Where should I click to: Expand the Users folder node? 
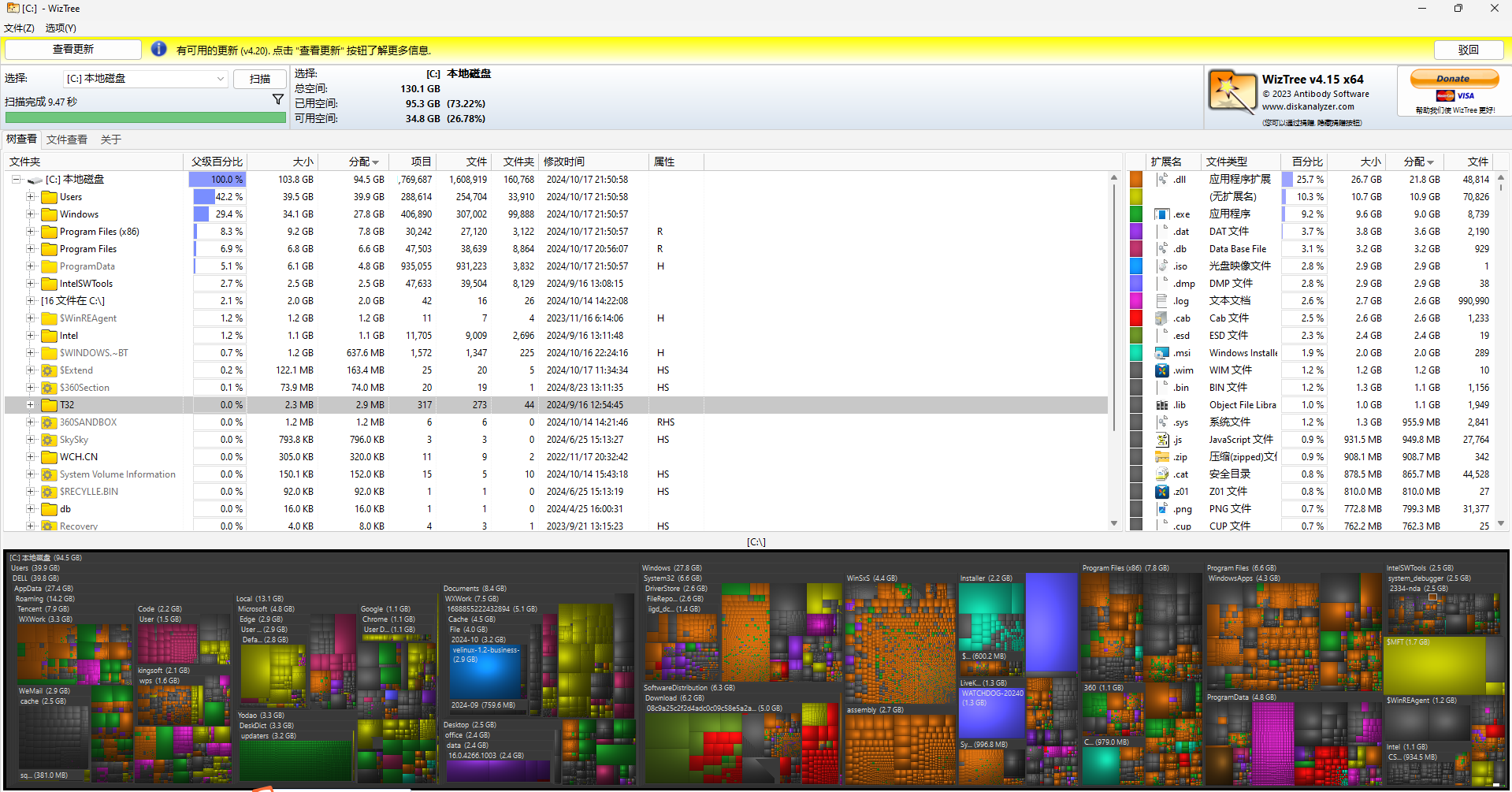(30, 197)
